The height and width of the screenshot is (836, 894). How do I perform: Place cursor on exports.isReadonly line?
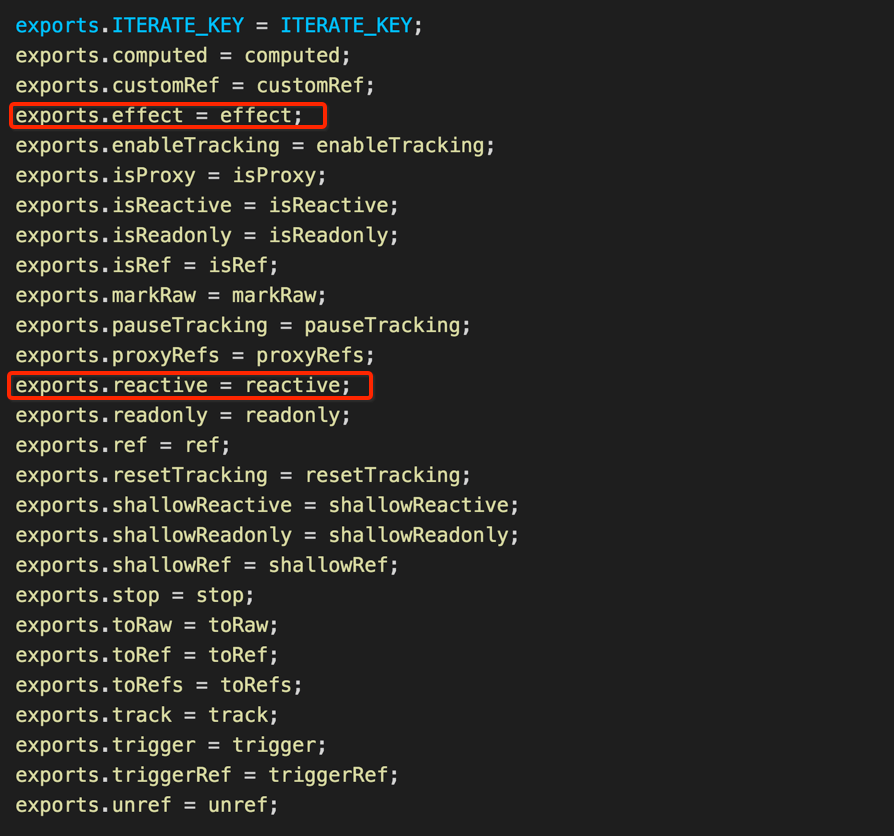[x=207, y=236]
